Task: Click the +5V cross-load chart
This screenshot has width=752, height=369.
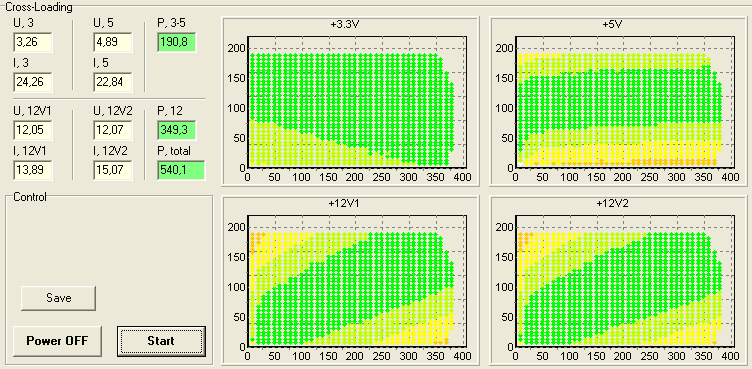Action: 618,102
